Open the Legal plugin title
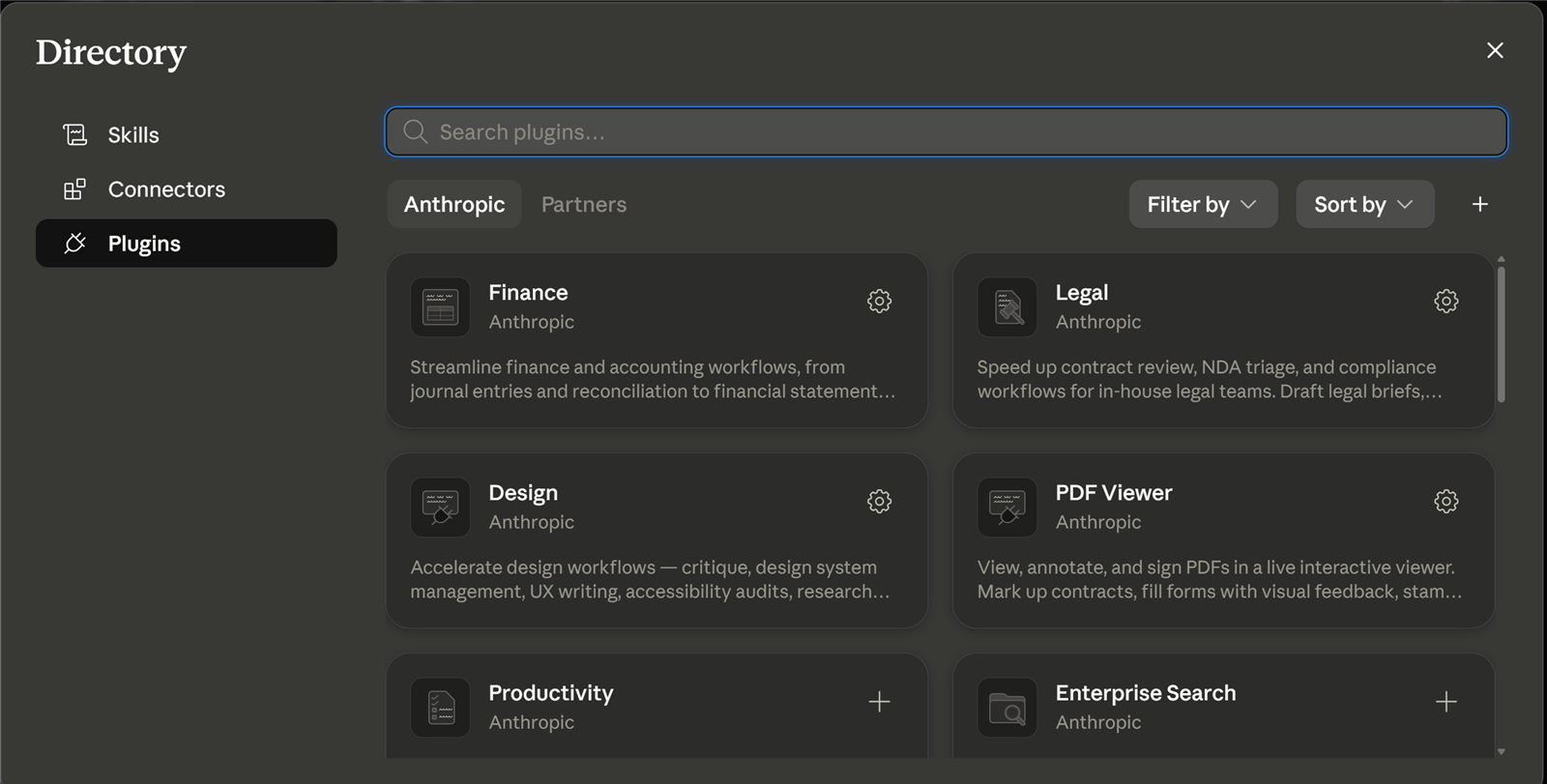This screenshot has width=1547, height=784. (1082, 292)
